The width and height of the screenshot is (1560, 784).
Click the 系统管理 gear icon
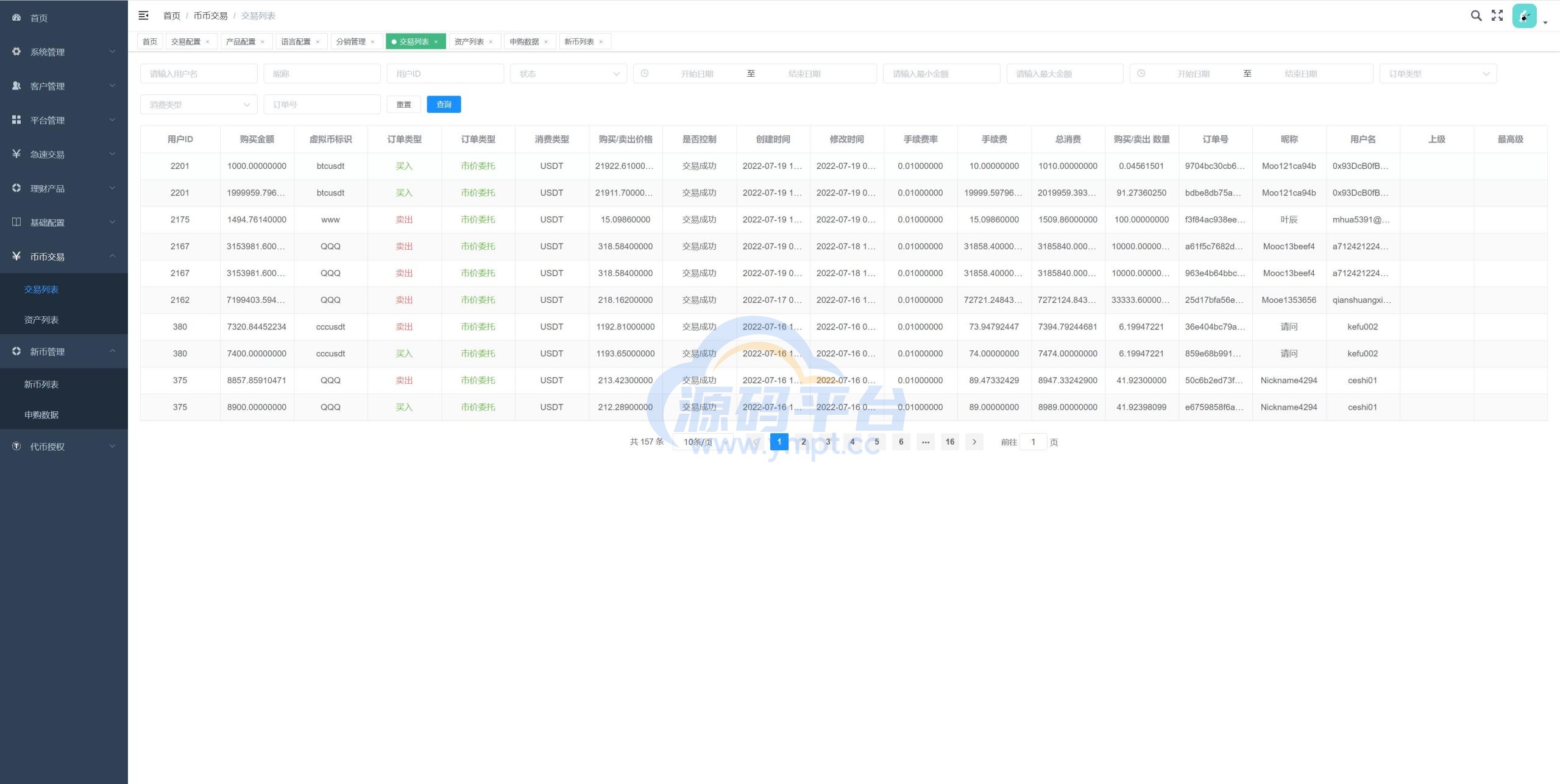tap(16, 52)
